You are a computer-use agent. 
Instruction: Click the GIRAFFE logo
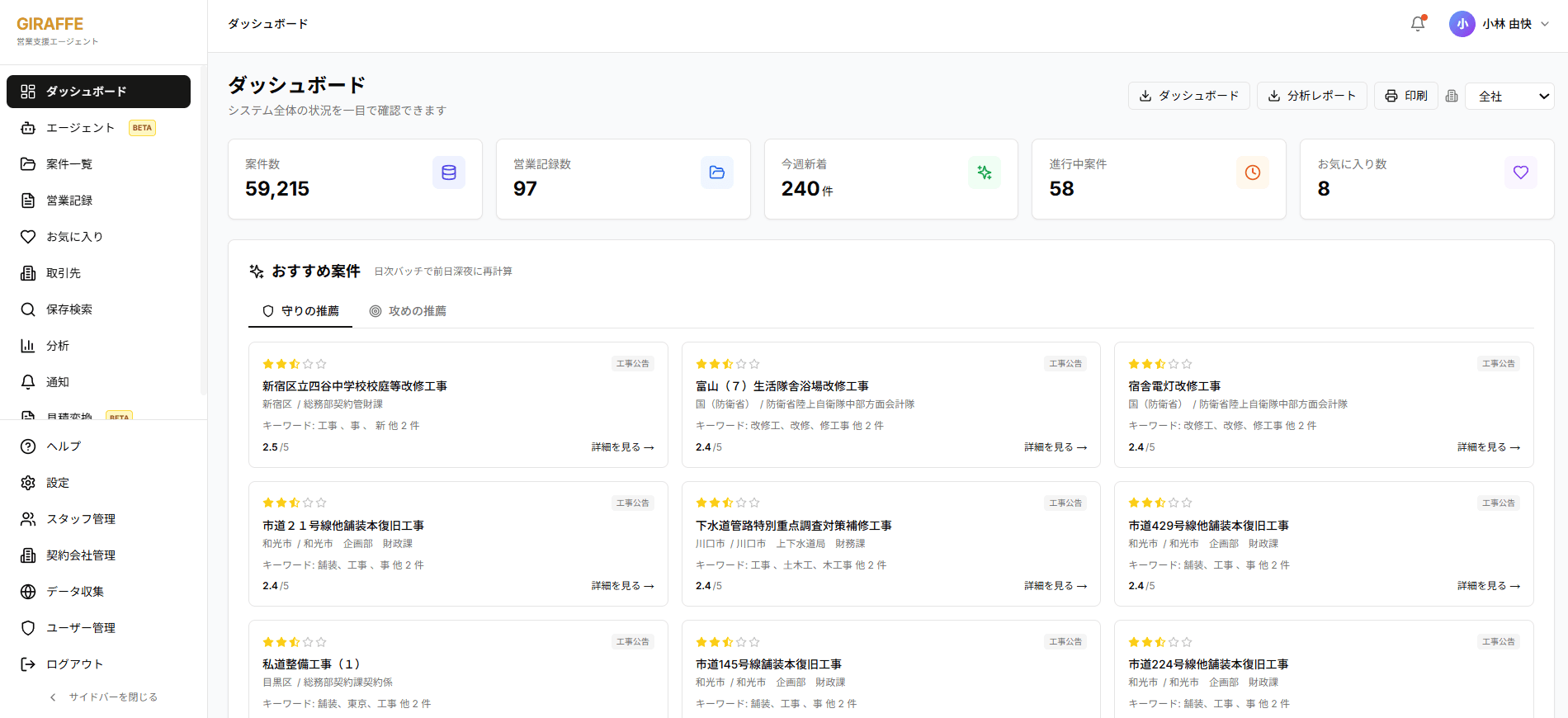(x=50, y=24)
